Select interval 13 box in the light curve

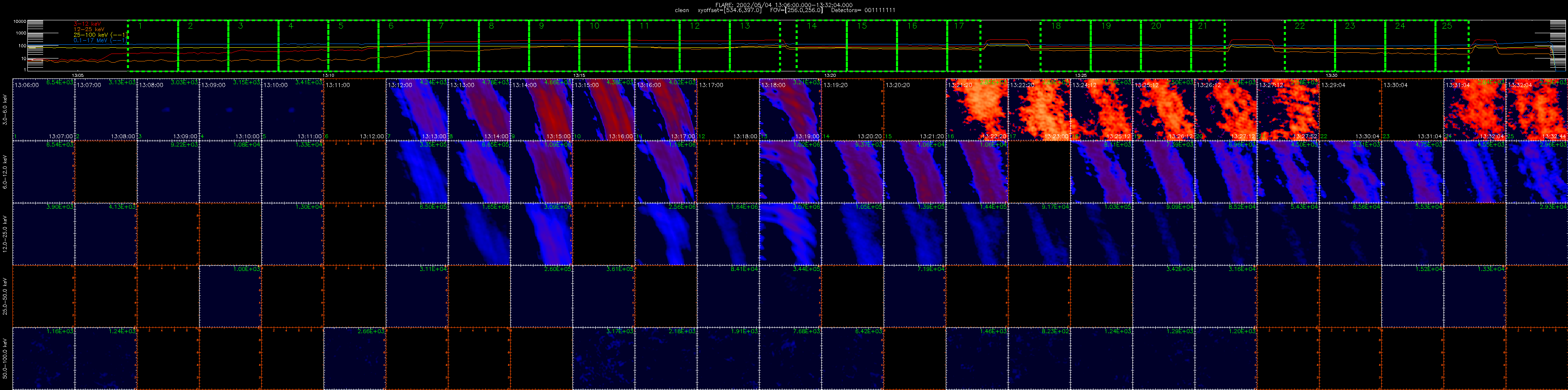[755, 46]
